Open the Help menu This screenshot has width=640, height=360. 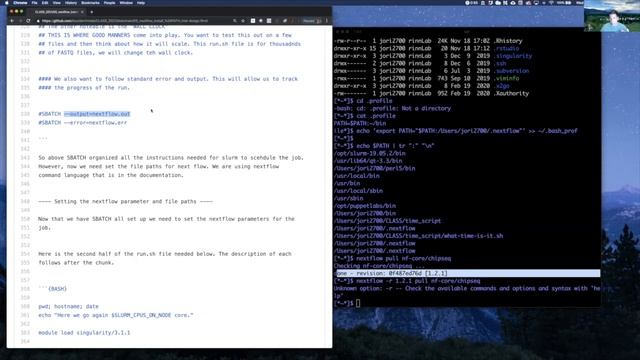click(141, 2)
